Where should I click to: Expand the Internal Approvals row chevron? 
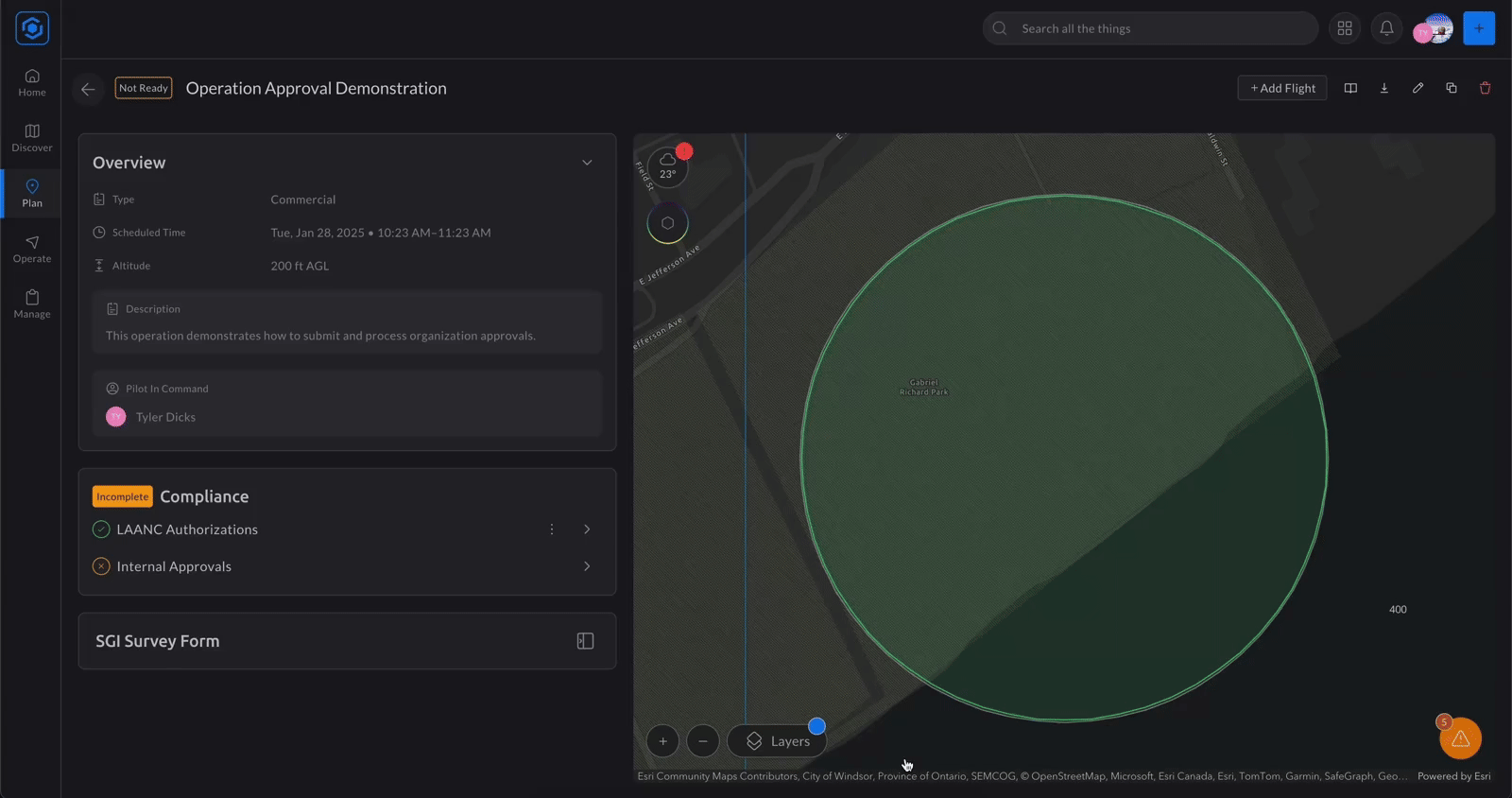pyautogui.click(x=587, y=566)
